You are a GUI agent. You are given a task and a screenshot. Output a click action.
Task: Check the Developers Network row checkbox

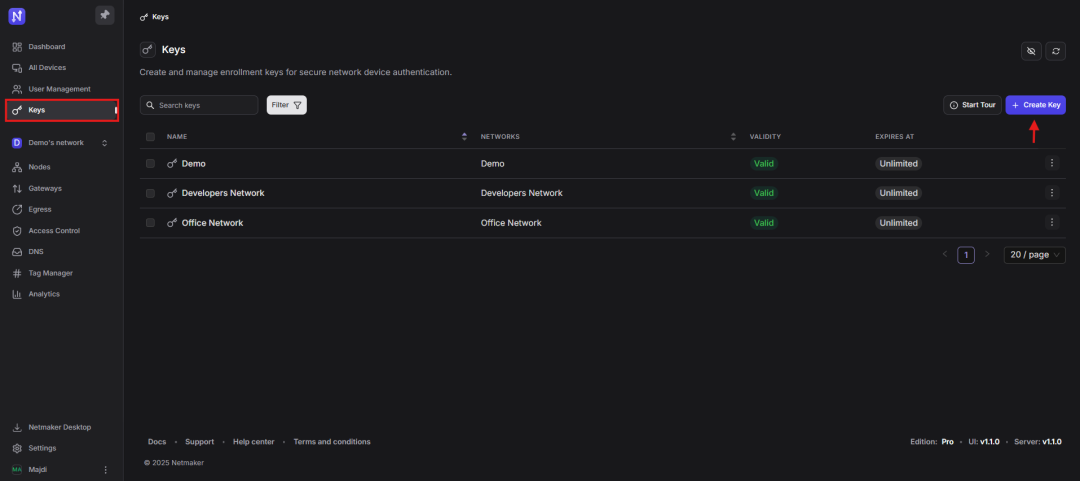click(150, 194)
